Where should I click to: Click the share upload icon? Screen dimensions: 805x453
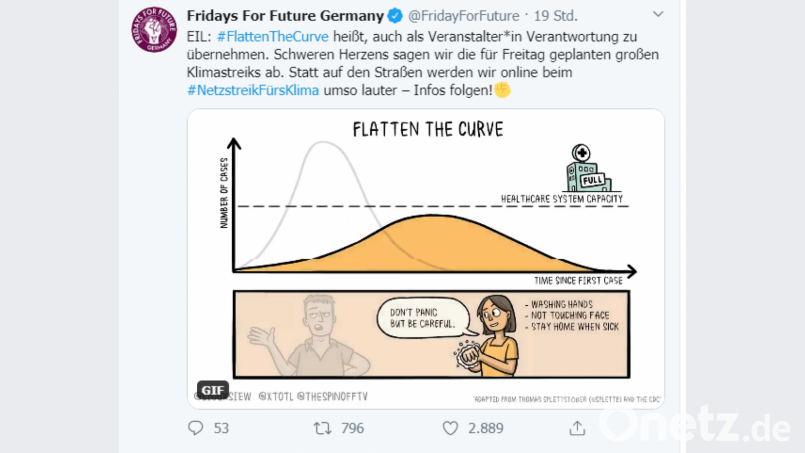[x=577, y=428]
